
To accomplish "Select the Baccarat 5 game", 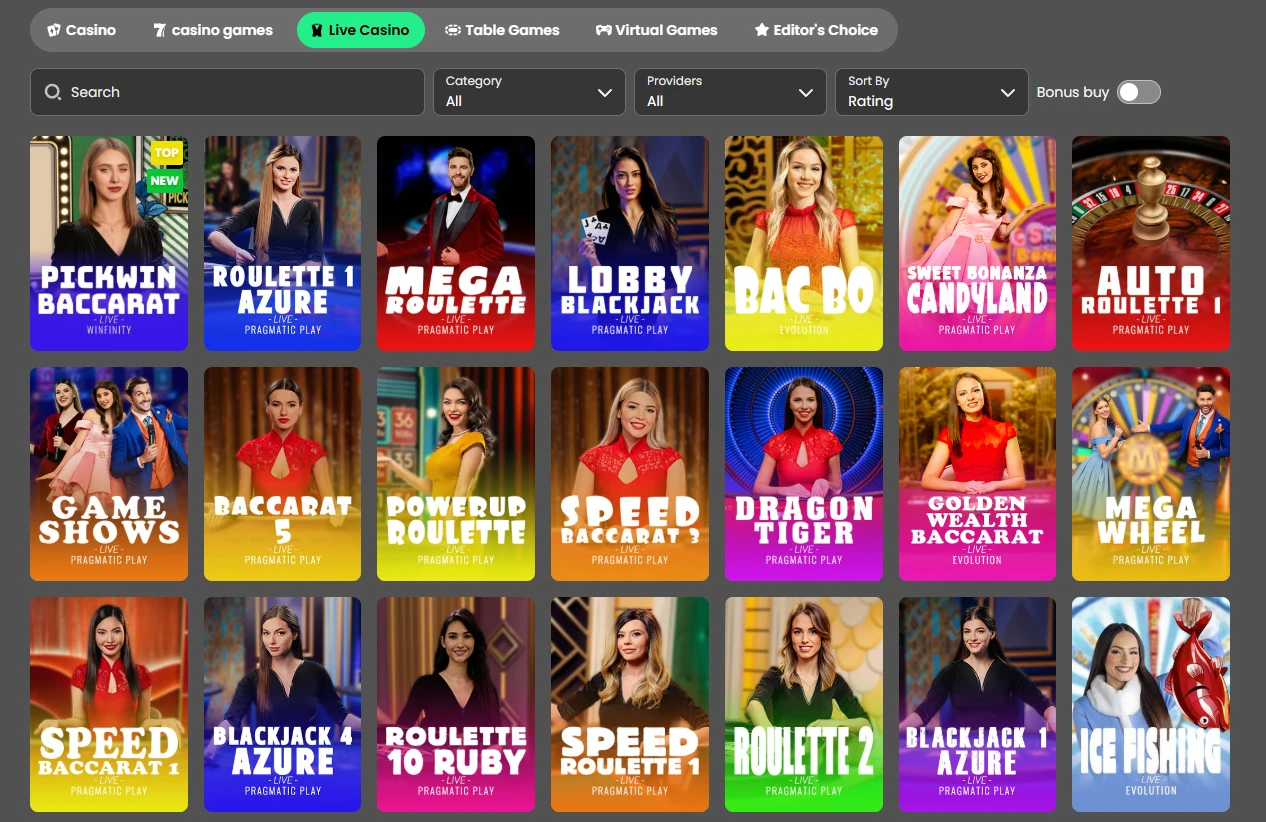I will click(283, 474).
